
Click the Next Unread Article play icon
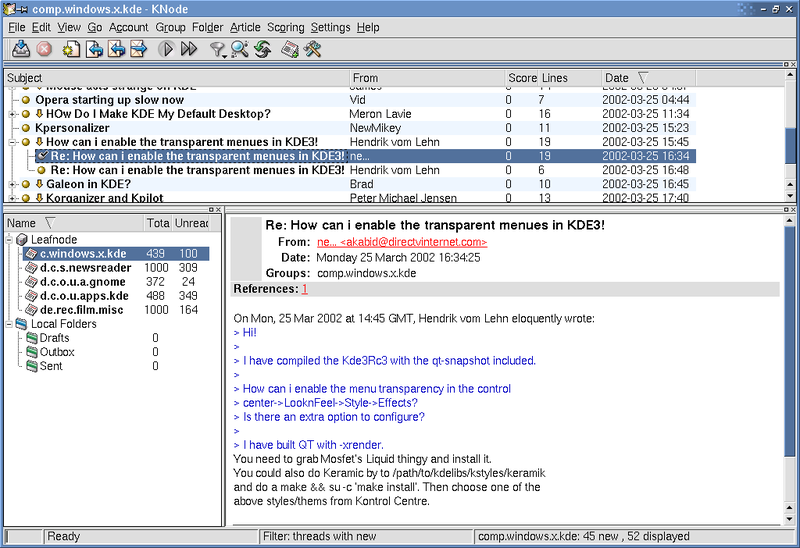(166, 49)
